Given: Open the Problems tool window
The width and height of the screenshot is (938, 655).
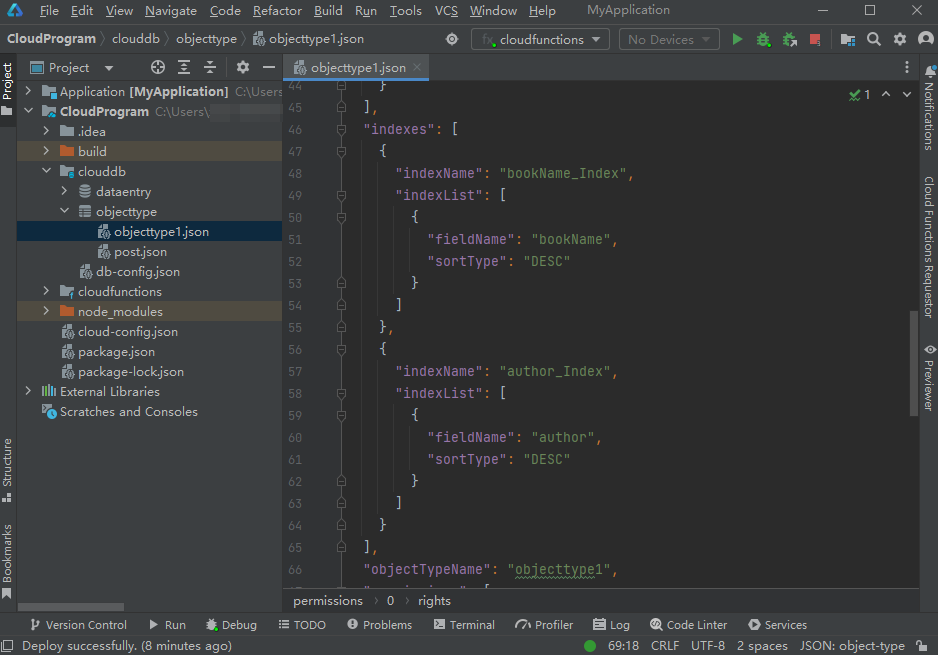Looking at the screenshot, I should 380,625.
